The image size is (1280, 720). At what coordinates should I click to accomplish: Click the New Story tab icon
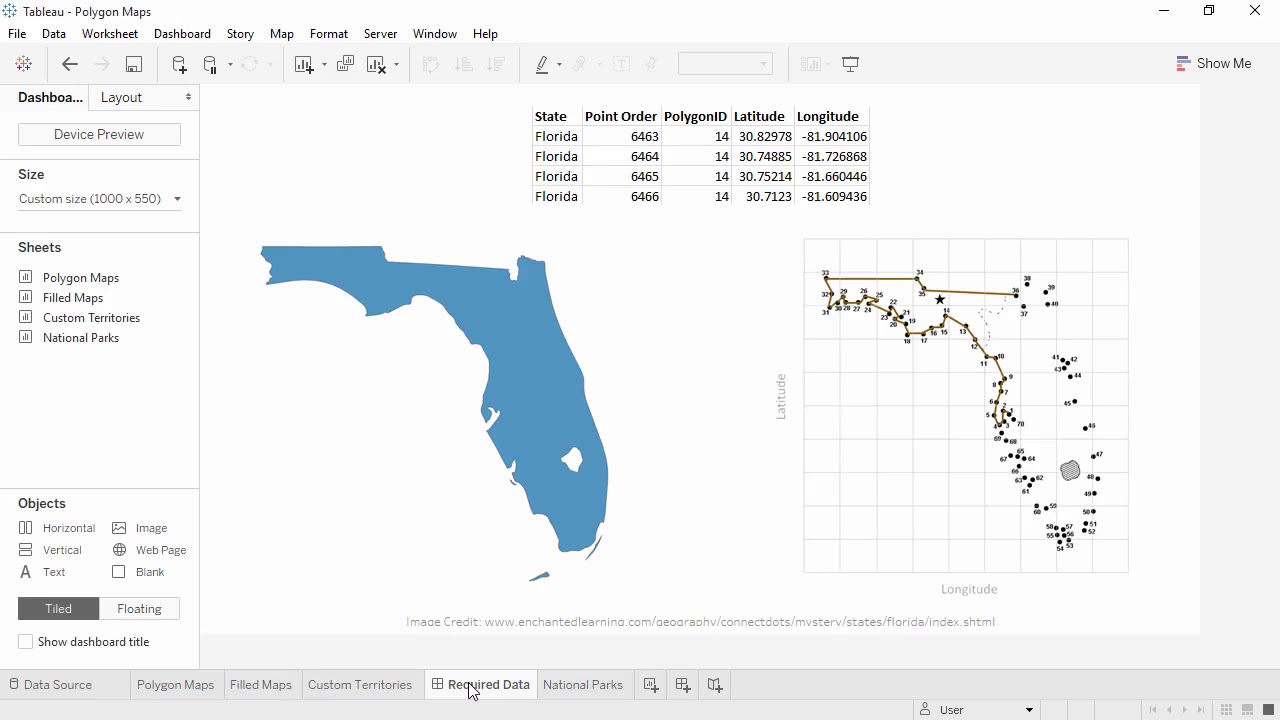click(715, 685)
